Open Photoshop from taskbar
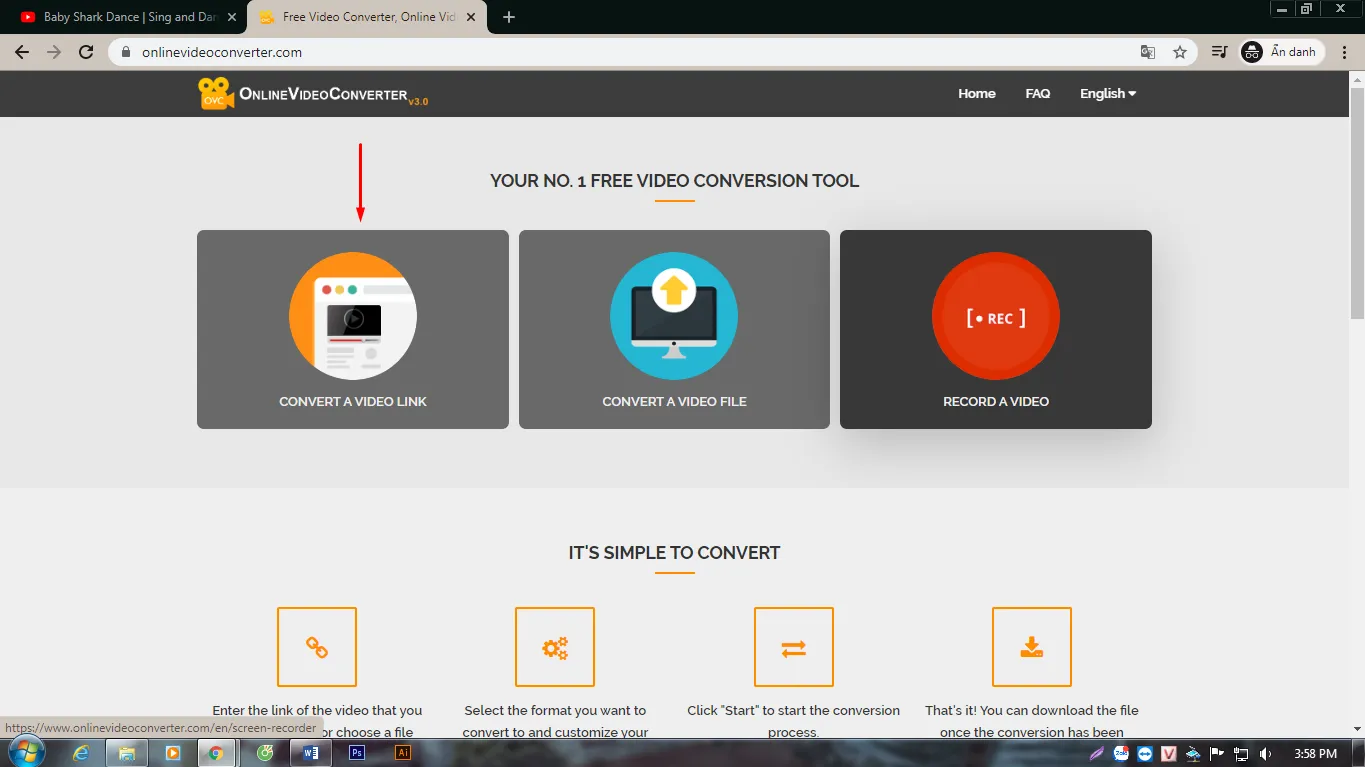 pos(357,753)
